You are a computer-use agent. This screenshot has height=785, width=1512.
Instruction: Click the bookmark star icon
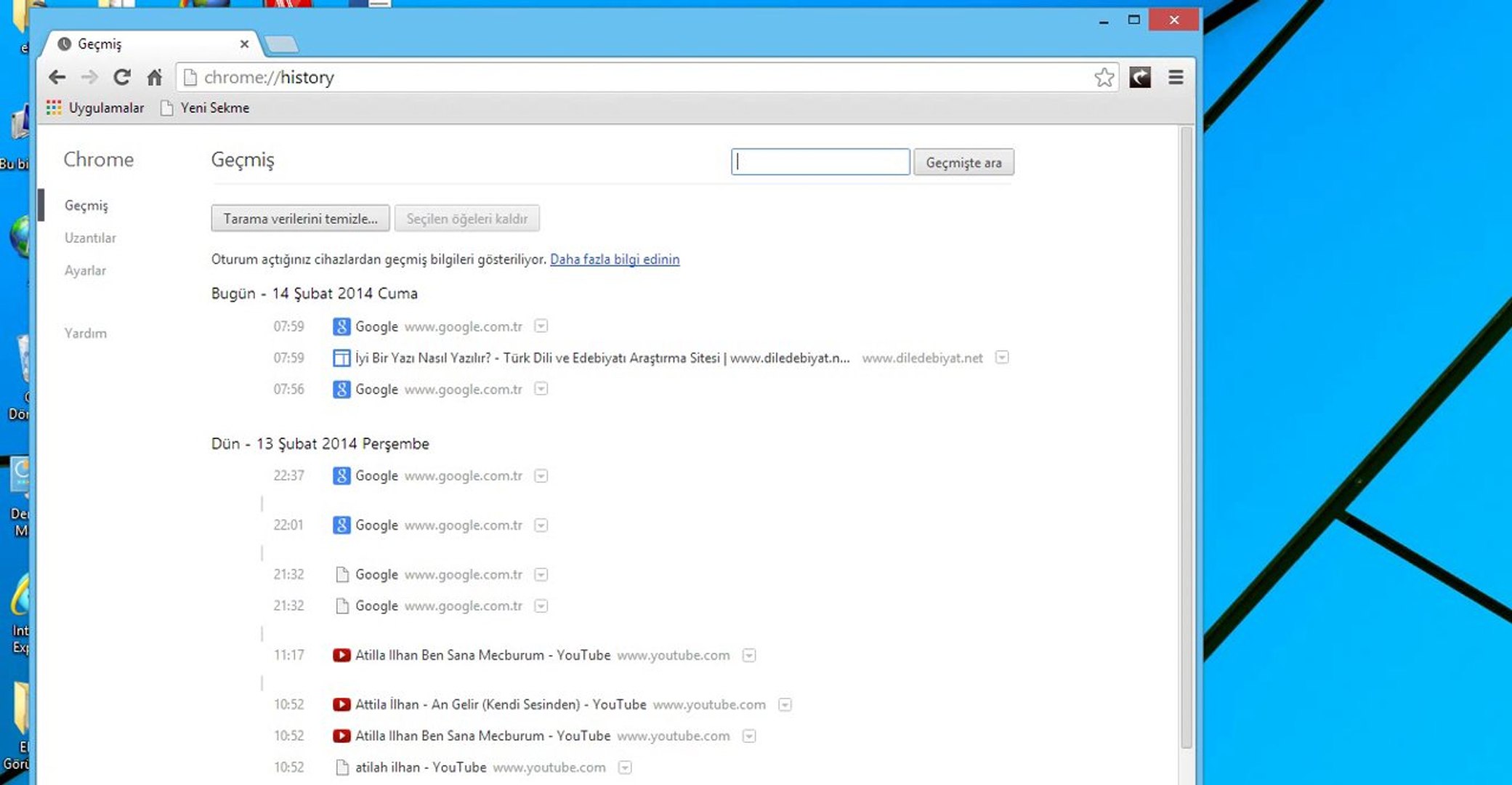(1104, 77)
